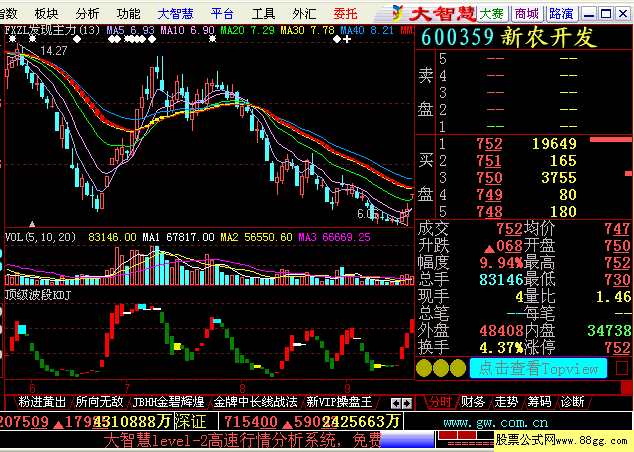Switch to the 筹码 tab
Image resolution: width=634 pixels, height=452 pixels.
point(539,402)
